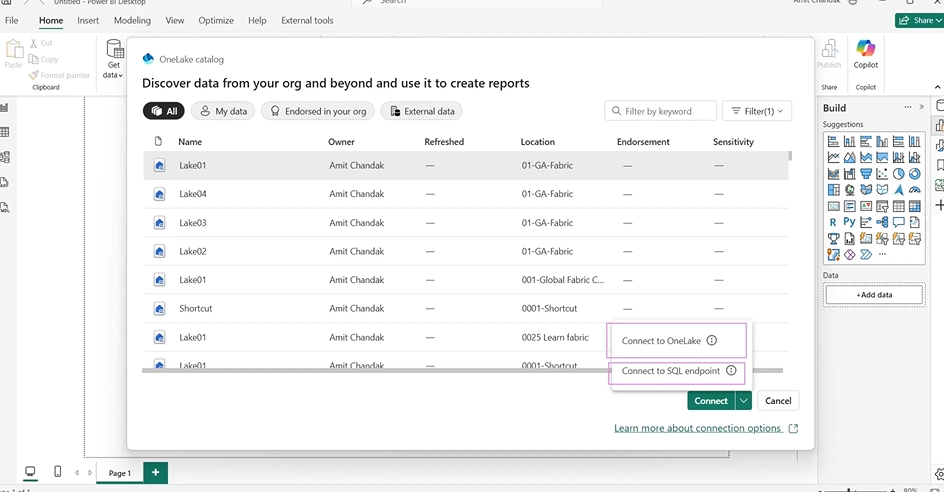Pick the gauge visual

[914, 190]
